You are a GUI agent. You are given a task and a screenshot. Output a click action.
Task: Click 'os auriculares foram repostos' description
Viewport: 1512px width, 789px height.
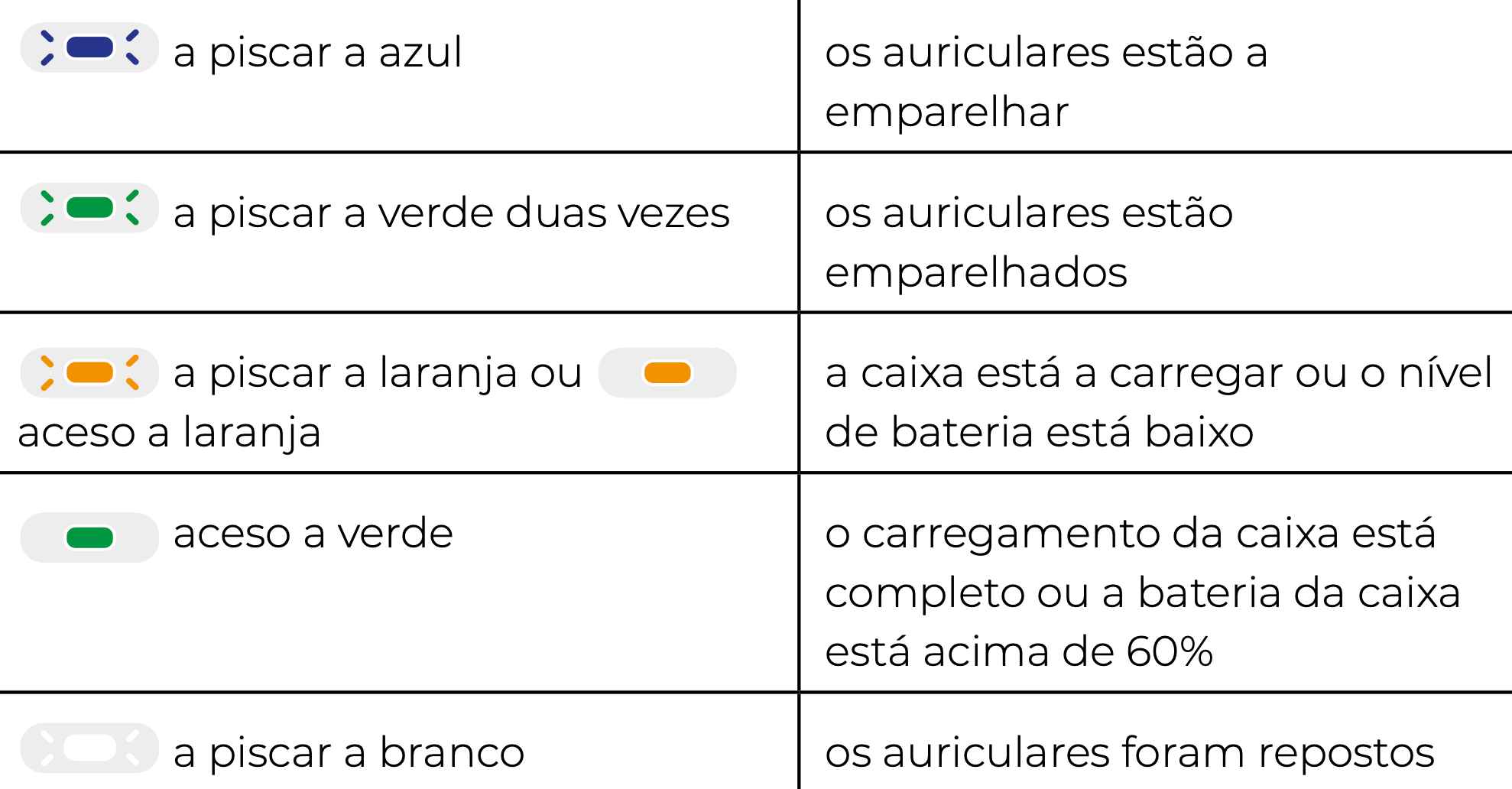tap(1130, 753)
